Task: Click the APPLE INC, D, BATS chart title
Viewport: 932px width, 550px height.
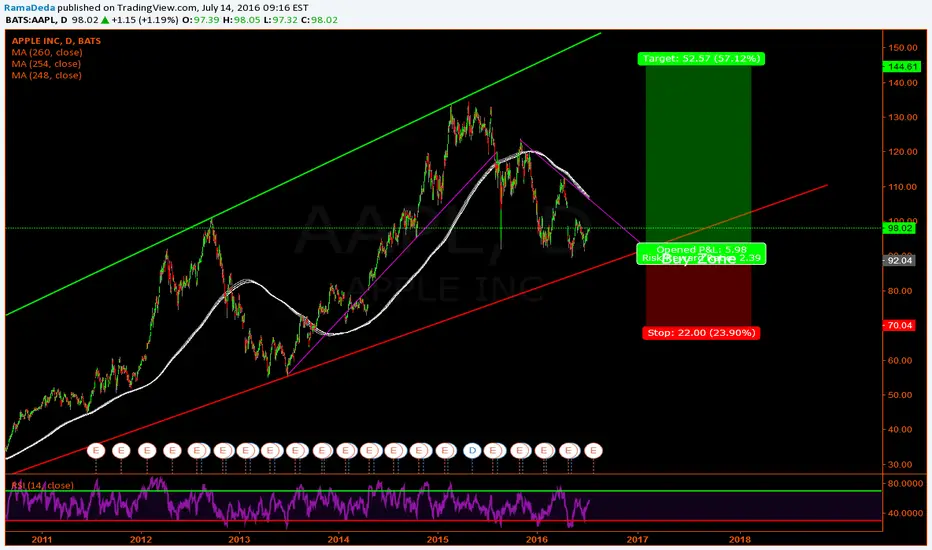Action: (x=56, y=40)
